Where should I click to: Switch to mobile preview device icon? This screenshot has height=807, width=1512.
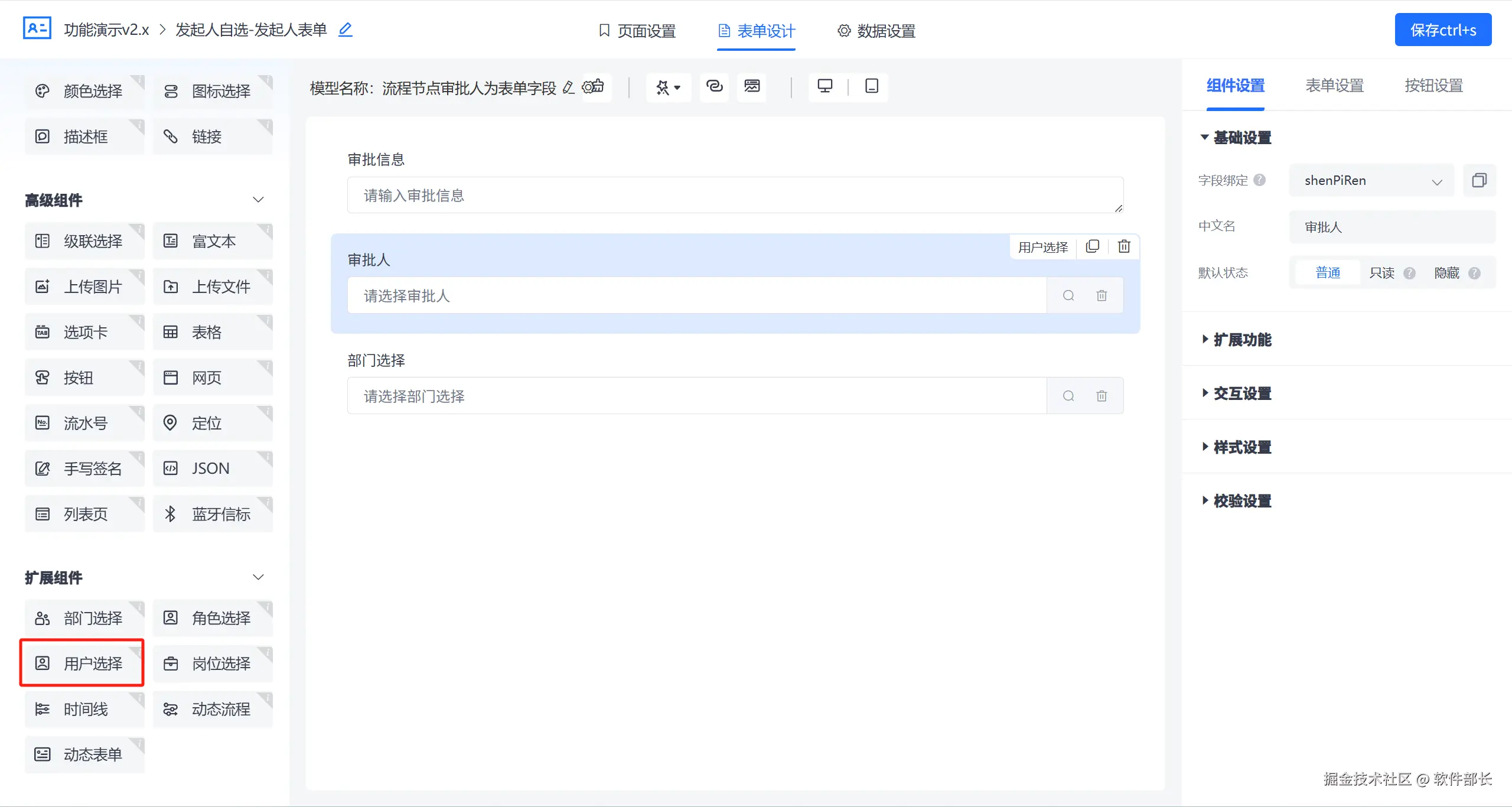(x=871, y=86)
